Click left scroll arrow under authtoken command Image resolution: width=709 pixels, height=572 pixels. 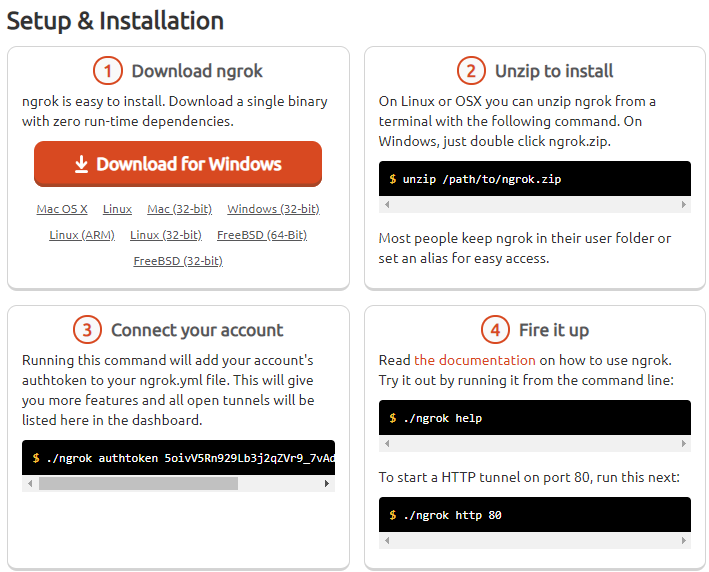[30, 483]
